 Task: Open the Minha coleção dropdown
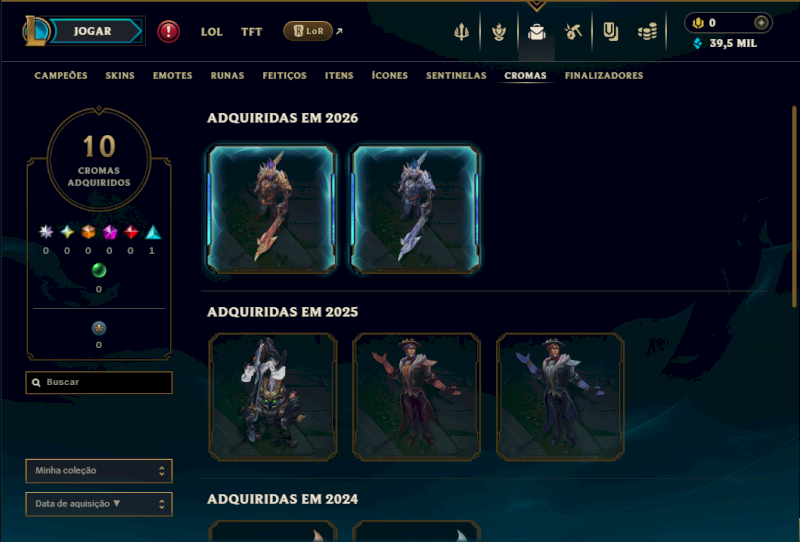coord(99,471)
